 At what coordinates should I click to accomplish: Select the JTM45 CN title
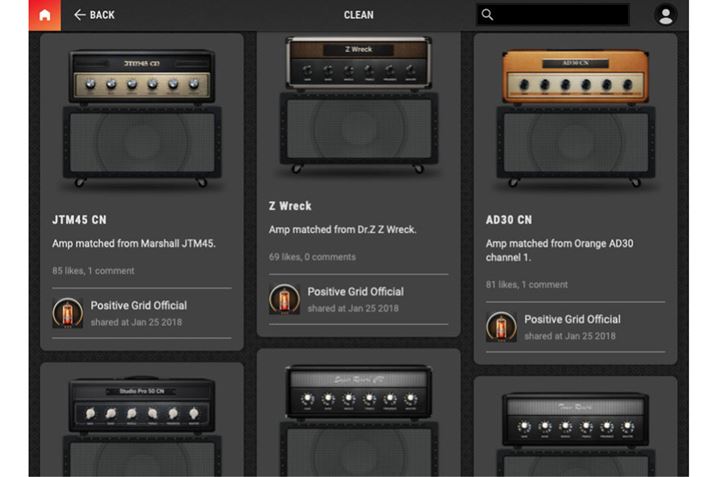click(x=79, y=220)
